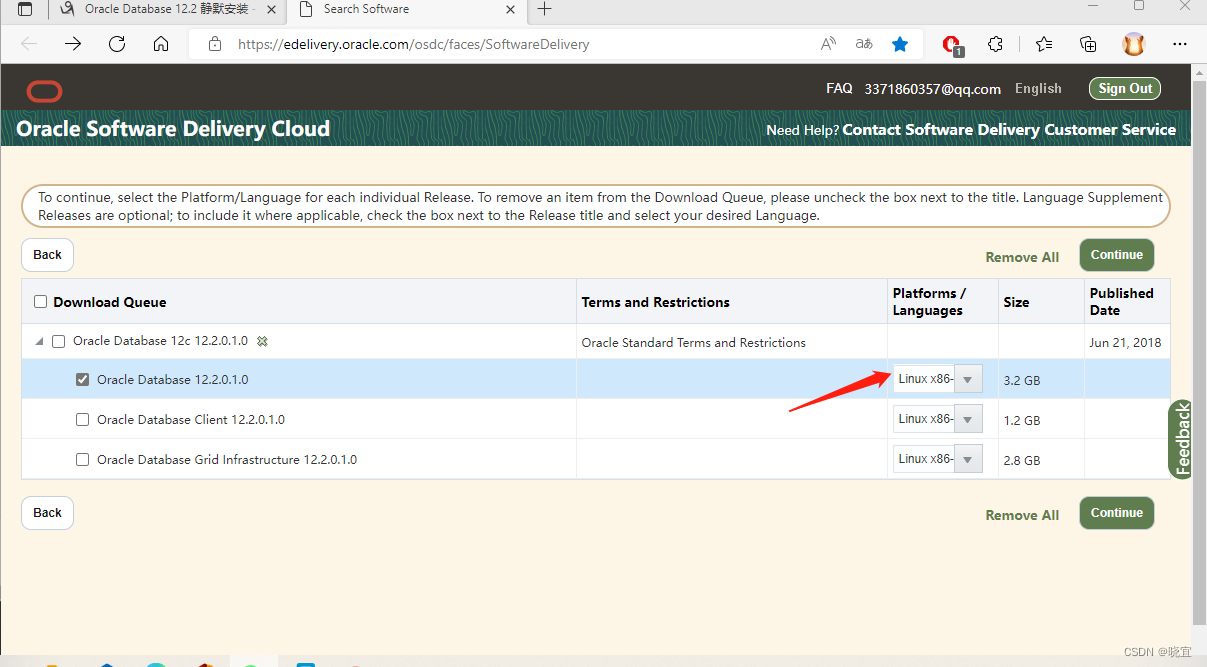
Task: Open the extensions puzzle icon
Action: click(x=995, y=44)
